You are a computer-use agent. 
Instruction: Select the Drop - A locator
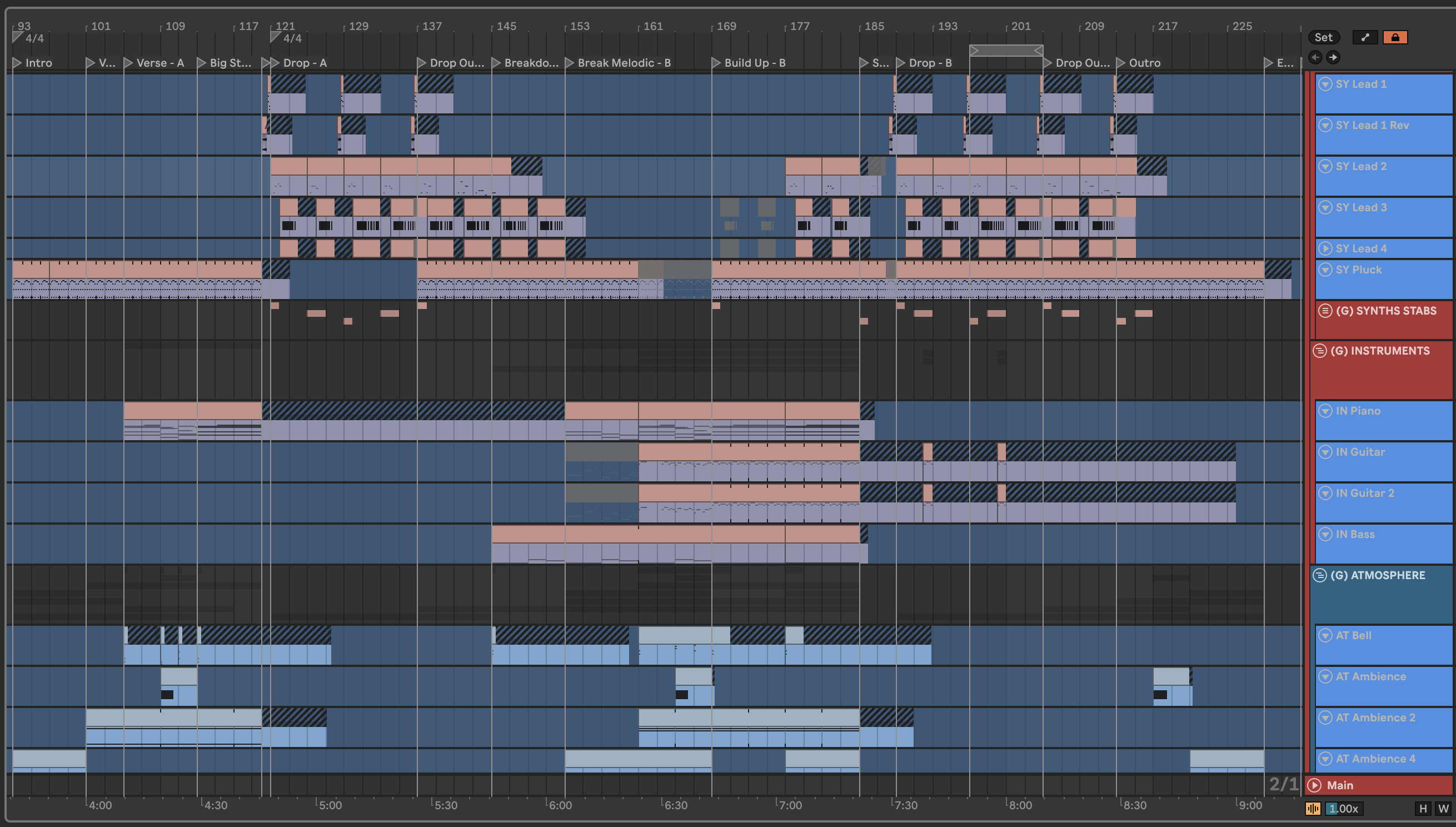tap(305, 63)
